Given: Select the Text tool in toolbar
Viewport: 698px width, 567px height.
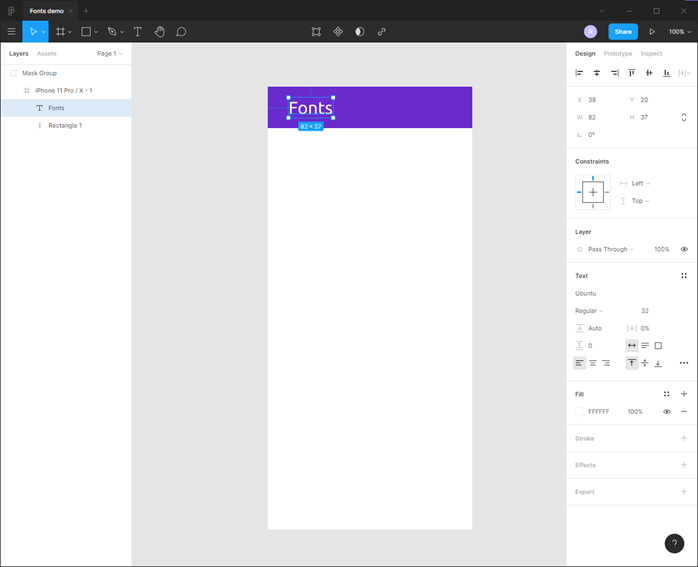Looking at the screenshot, I should point(138,32).
